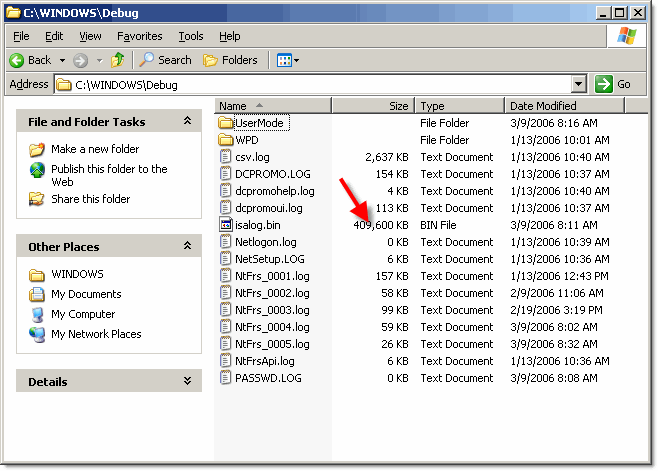Select the dcpromoui.log file icon

225,208
